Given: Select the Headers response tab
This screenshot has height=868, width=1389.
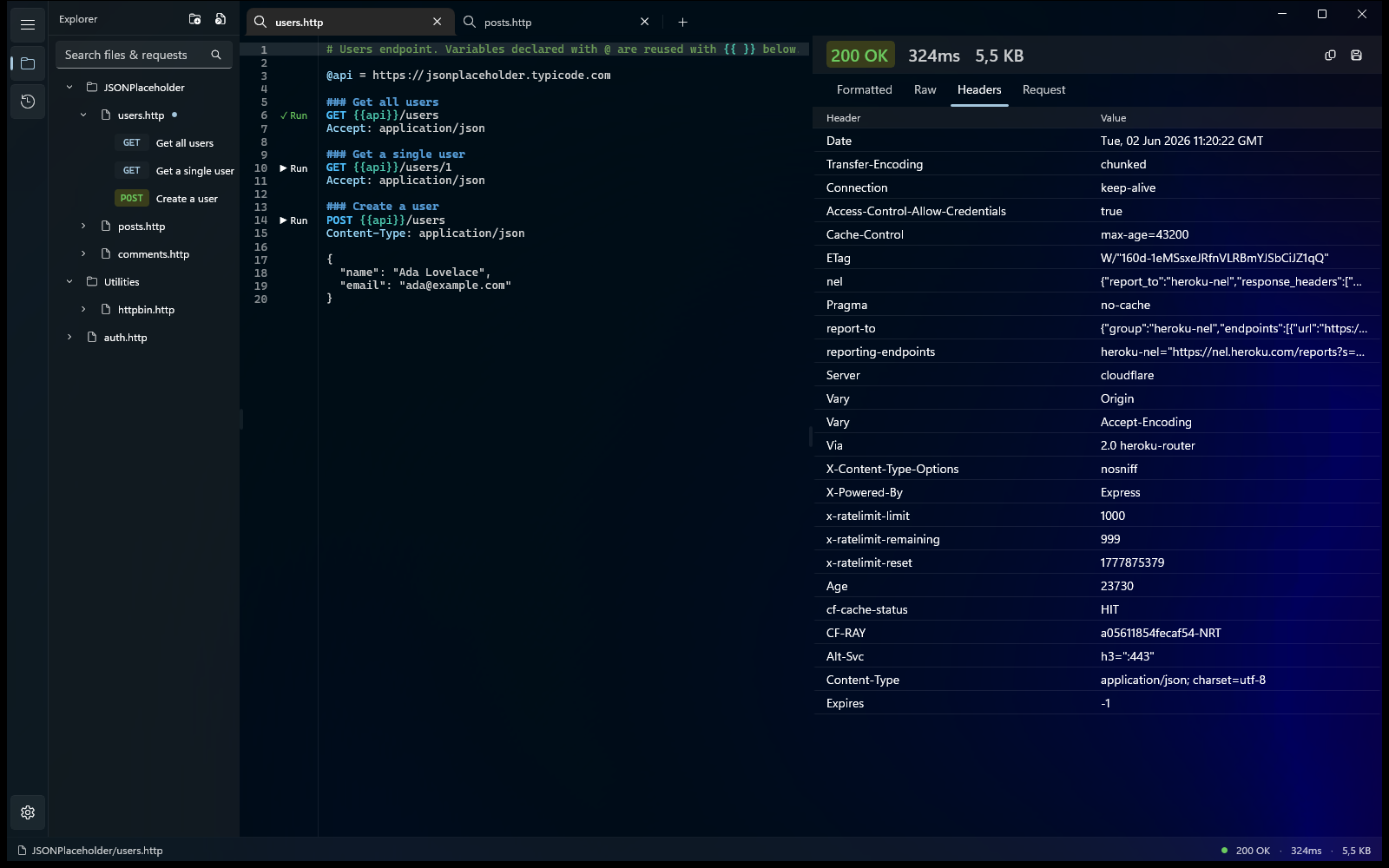Looking at the screenshot, I should point(979,89).
